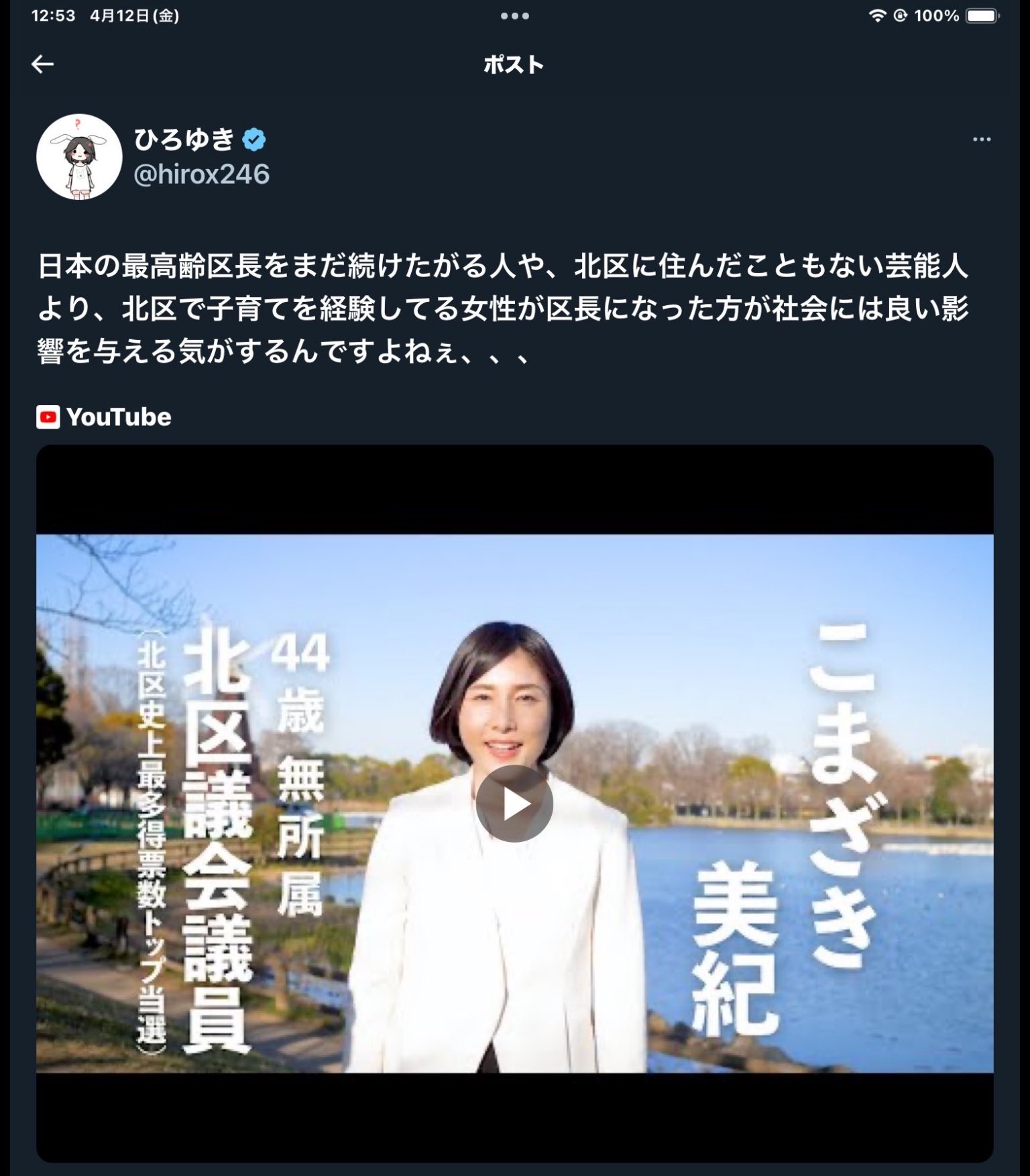Open the post's more options ellipsis
This screenshot has width=1030, height=1176.
(x=982, y=140)
